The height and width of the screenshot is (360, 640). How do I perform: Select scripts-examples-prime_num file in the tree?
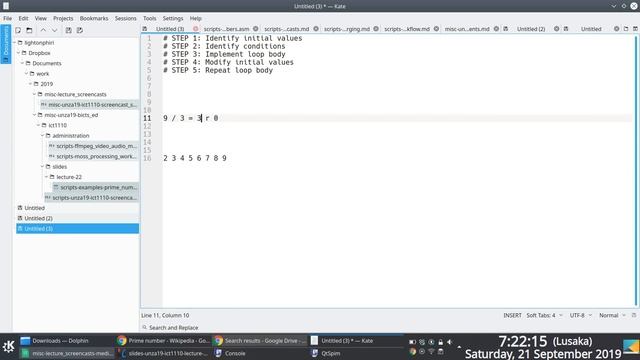coord(96,187)
